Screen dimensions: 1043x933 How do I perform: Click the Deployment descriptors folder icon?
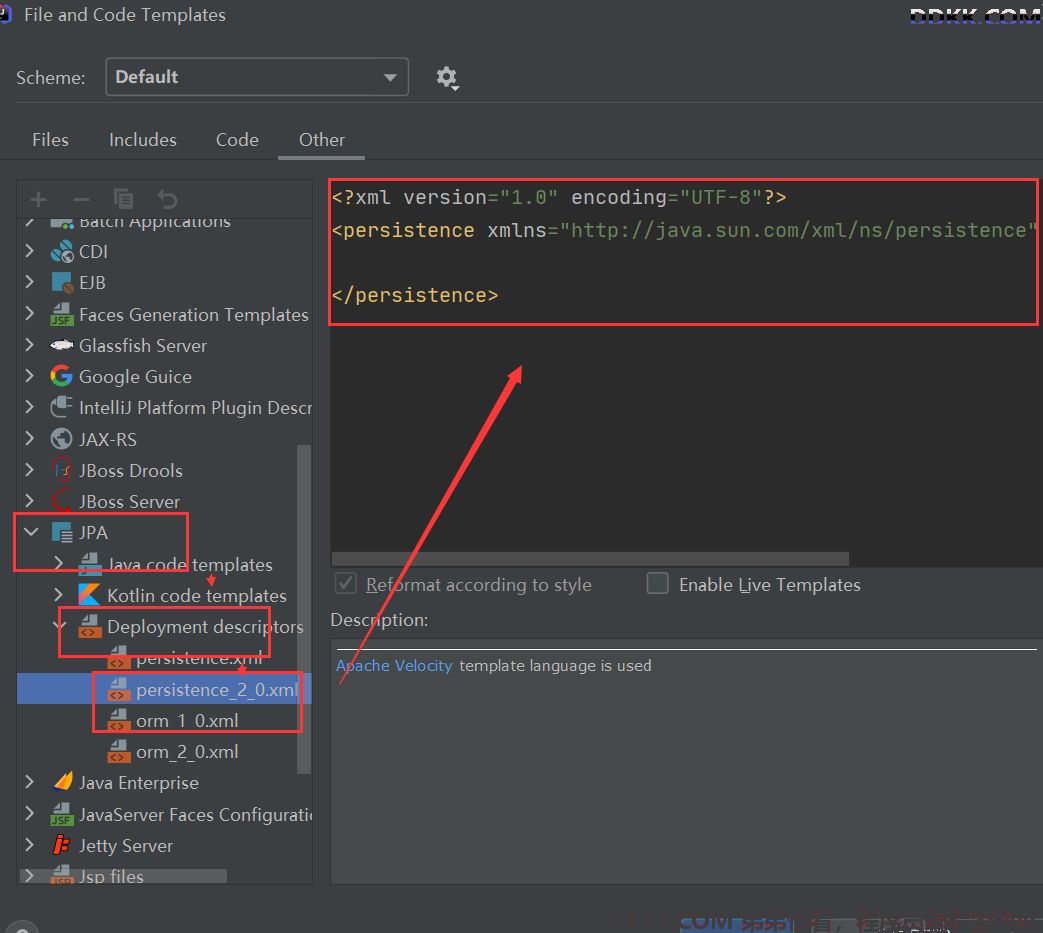(x=89, y=626)
